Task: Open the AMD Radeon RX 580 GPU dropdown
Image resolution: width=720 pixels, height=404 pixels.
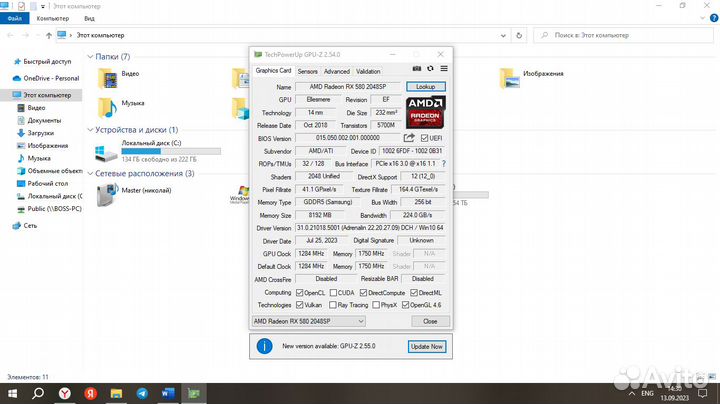Action: (325, 321)
